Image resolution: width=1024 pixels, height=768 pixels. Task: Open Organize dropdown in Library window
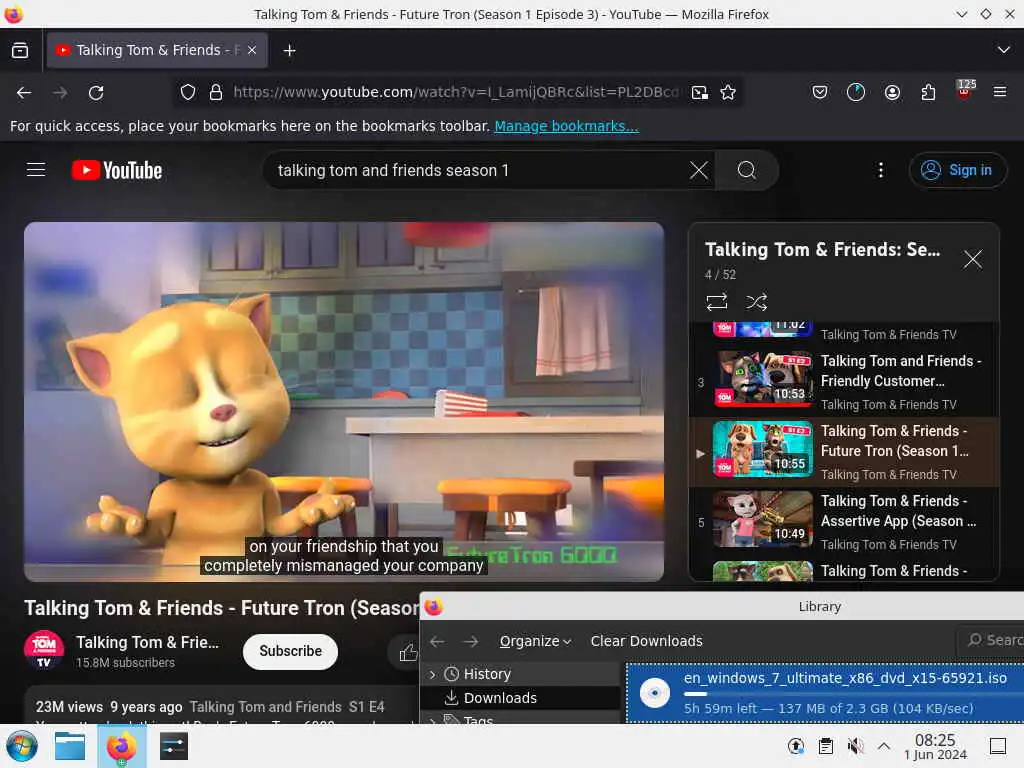(x=535, y=641)
